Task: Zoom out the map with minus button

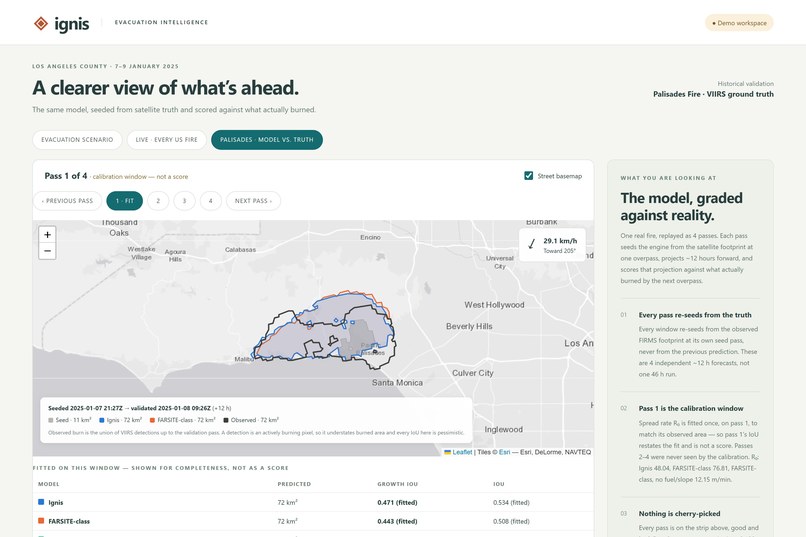Action: 47,251
